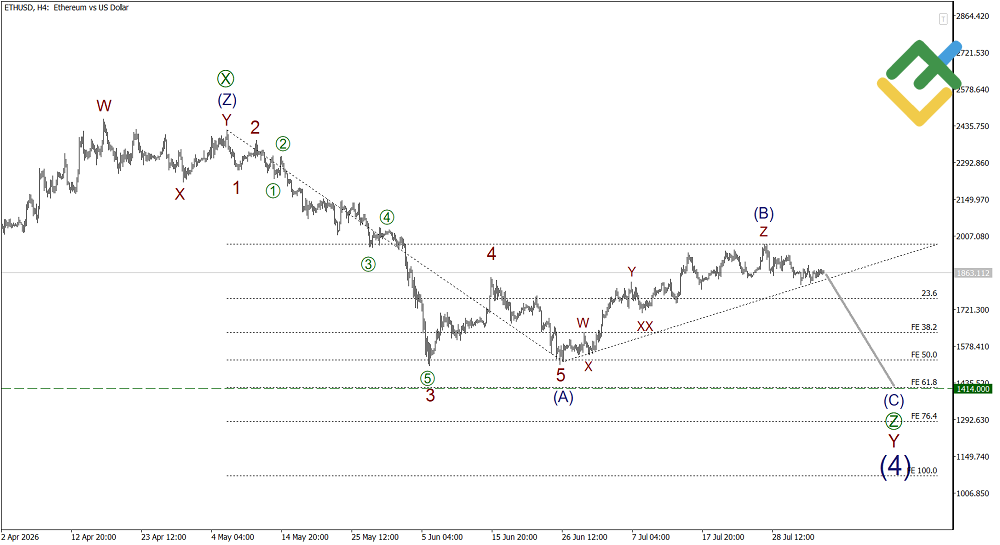Select the FE 61.8 Fibonacci label

pos(924,382)
